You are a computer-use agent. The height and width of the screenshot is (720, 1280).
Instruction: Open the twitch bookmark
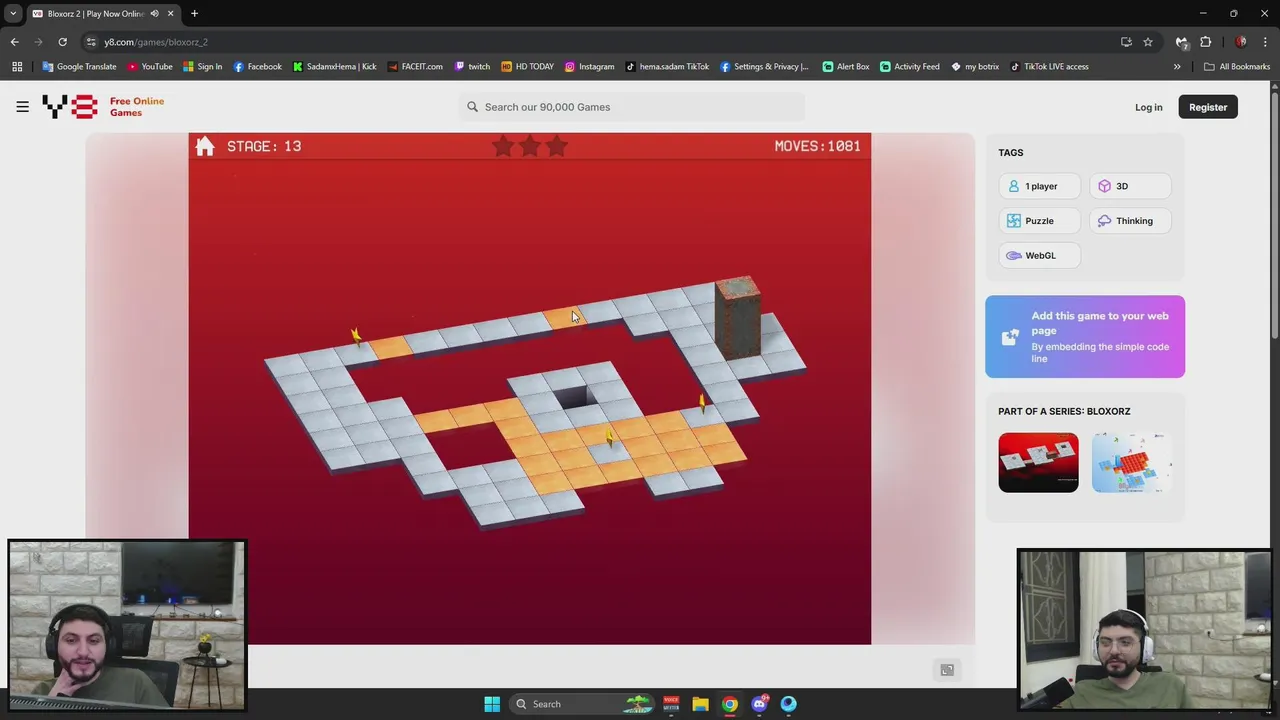point(472,67)
